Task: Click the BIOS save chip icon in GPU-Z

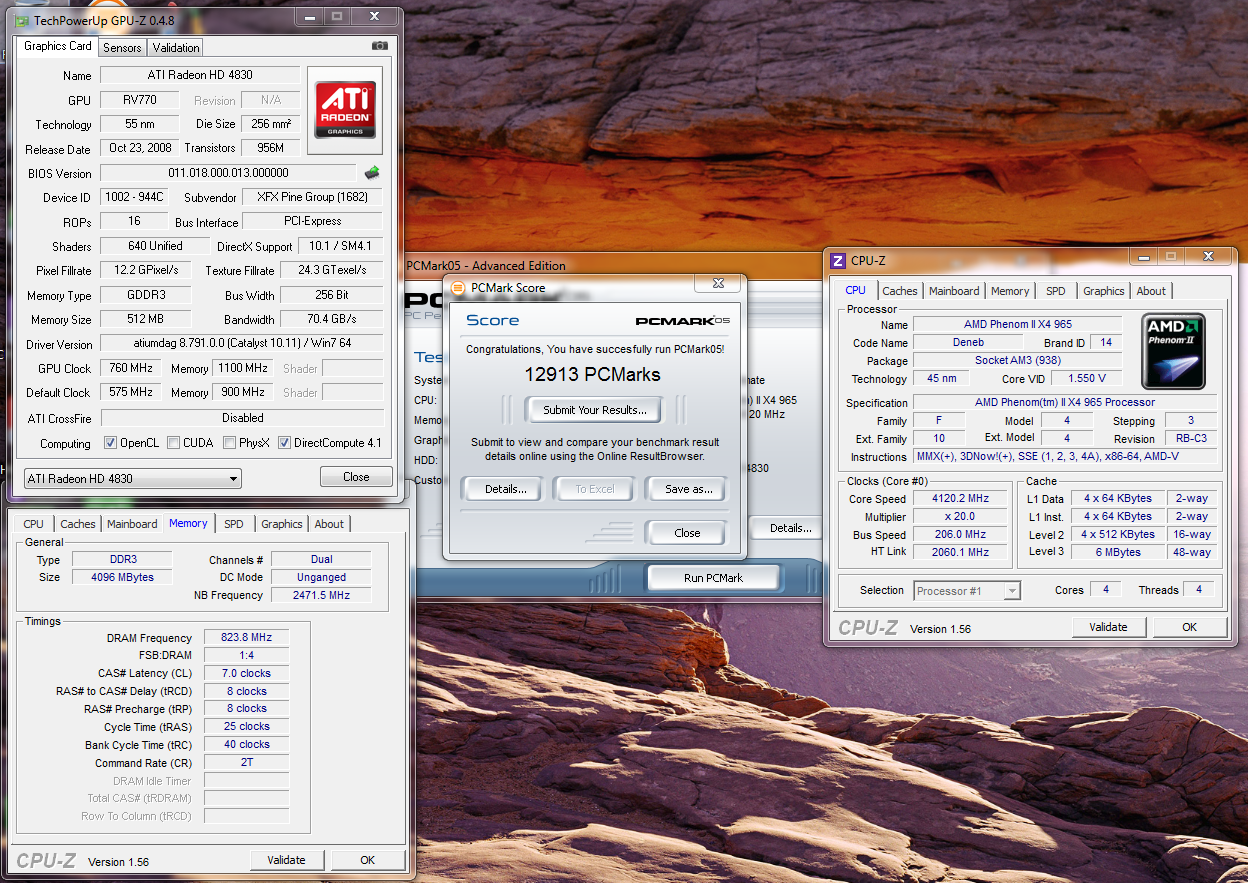Action: pos(372,172)
